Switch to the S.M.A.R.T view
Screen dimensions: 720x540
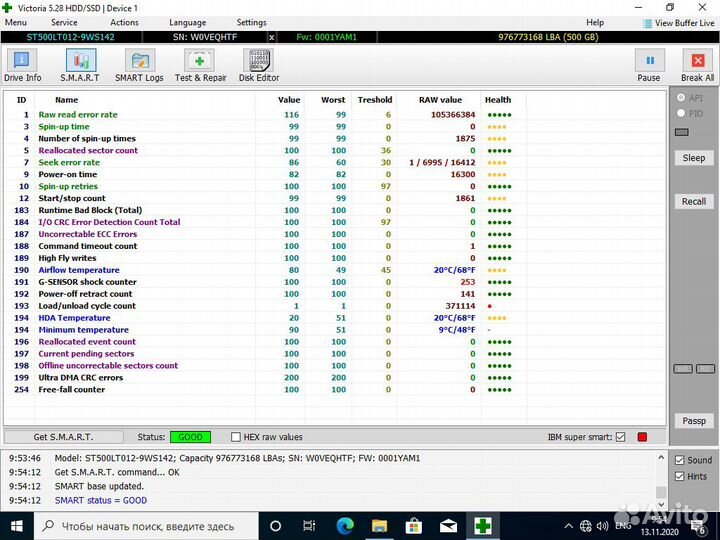[80, 65]
